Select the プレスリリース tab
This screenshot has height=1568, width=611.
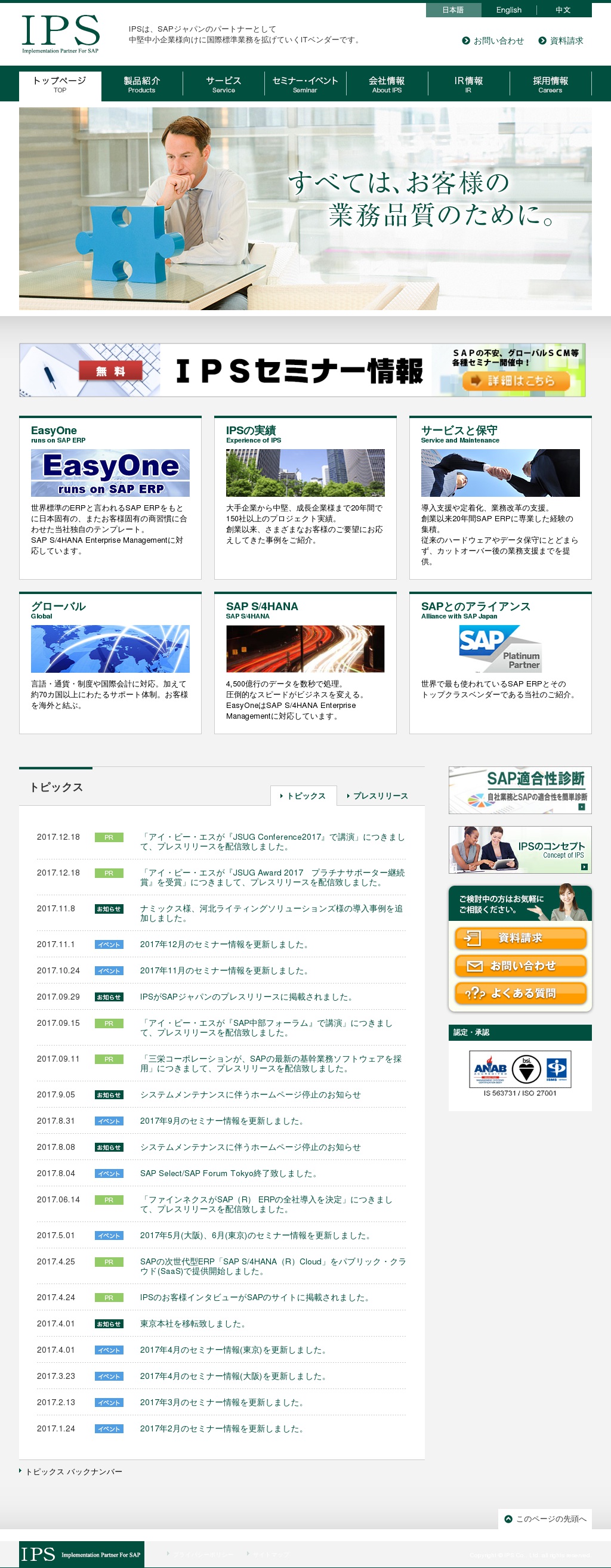[x=378, y=796]
